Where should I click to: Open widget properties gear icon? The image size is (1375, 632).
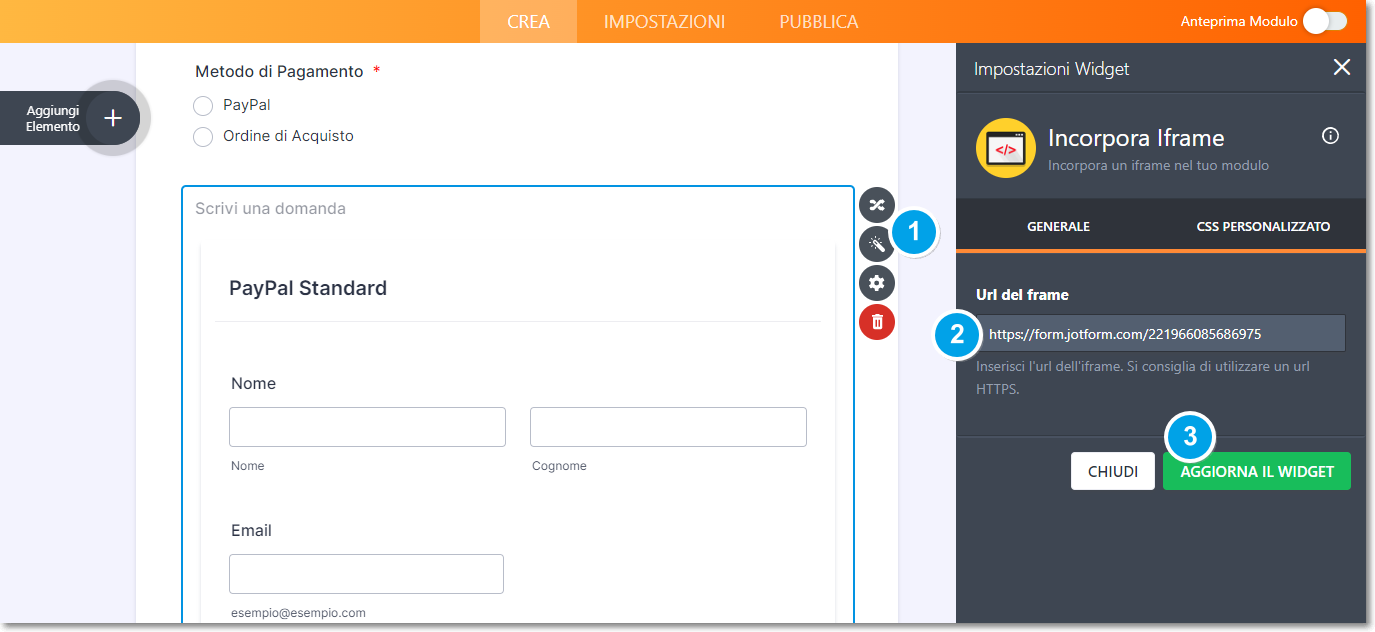pyautogui.click(x=877, y=283)
